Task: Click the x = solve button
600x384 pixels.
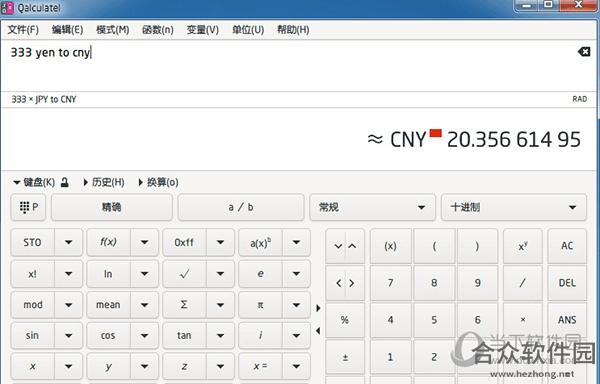Action: click(260, 366)
